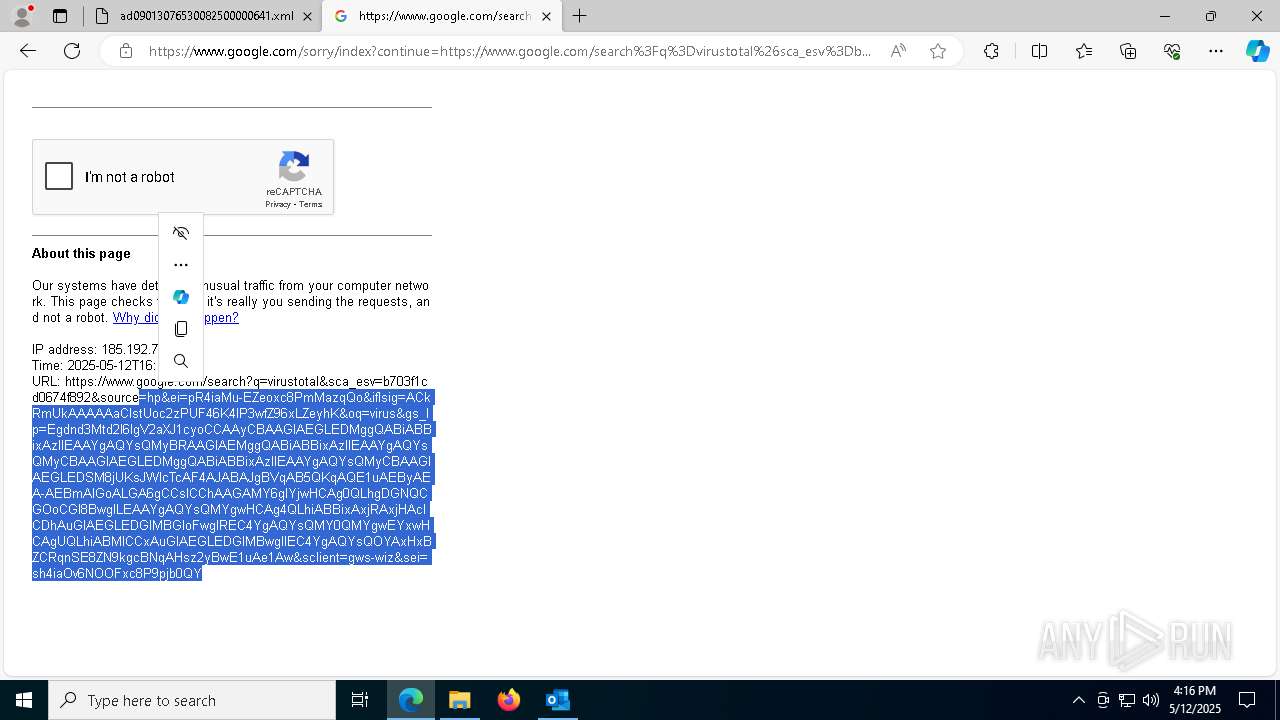Open the notification center
Image resolution: width=1280 pixels, height=720 pixels.
coord(1247,700)
